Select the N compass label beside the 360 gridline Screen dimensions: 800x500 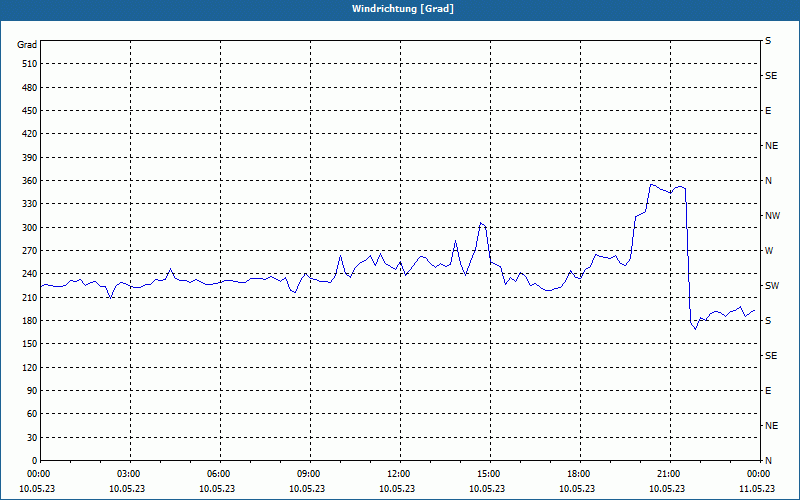768,181
